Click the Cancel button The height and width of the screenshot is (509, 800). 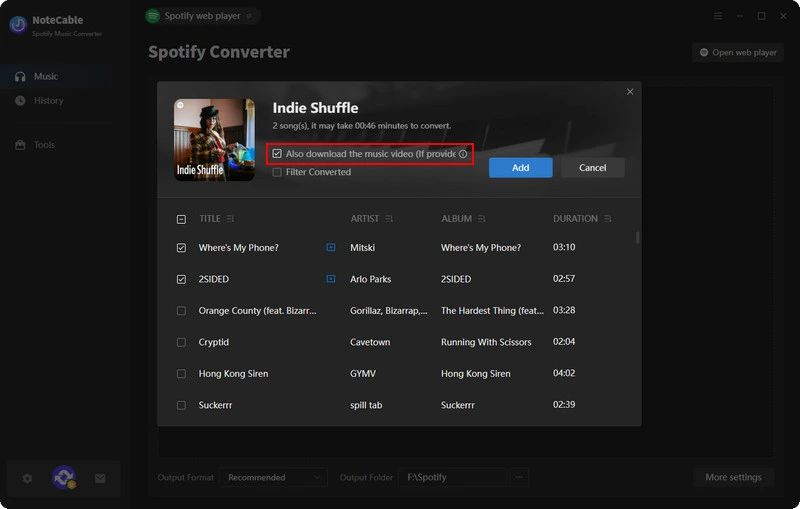click(592, 168)
